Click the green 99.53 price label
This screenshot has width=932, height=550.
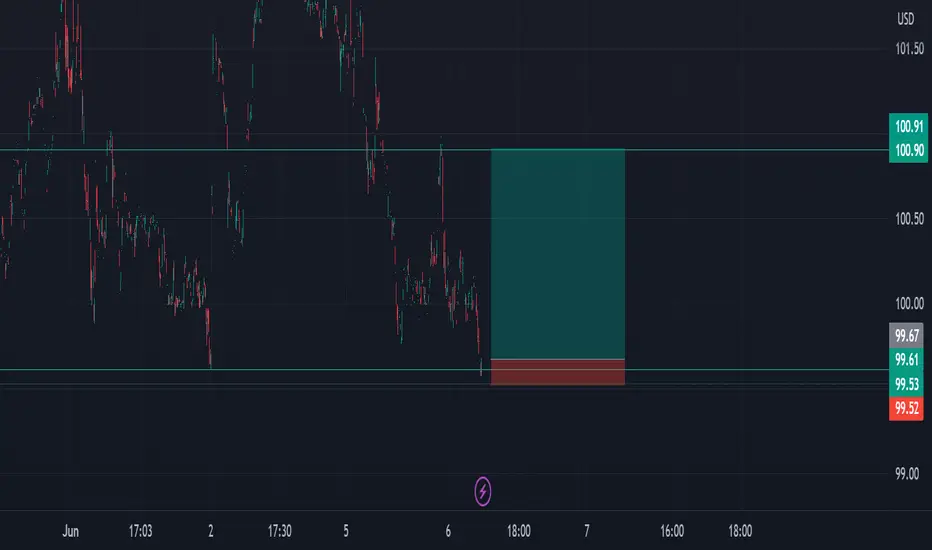pos(906,384)
